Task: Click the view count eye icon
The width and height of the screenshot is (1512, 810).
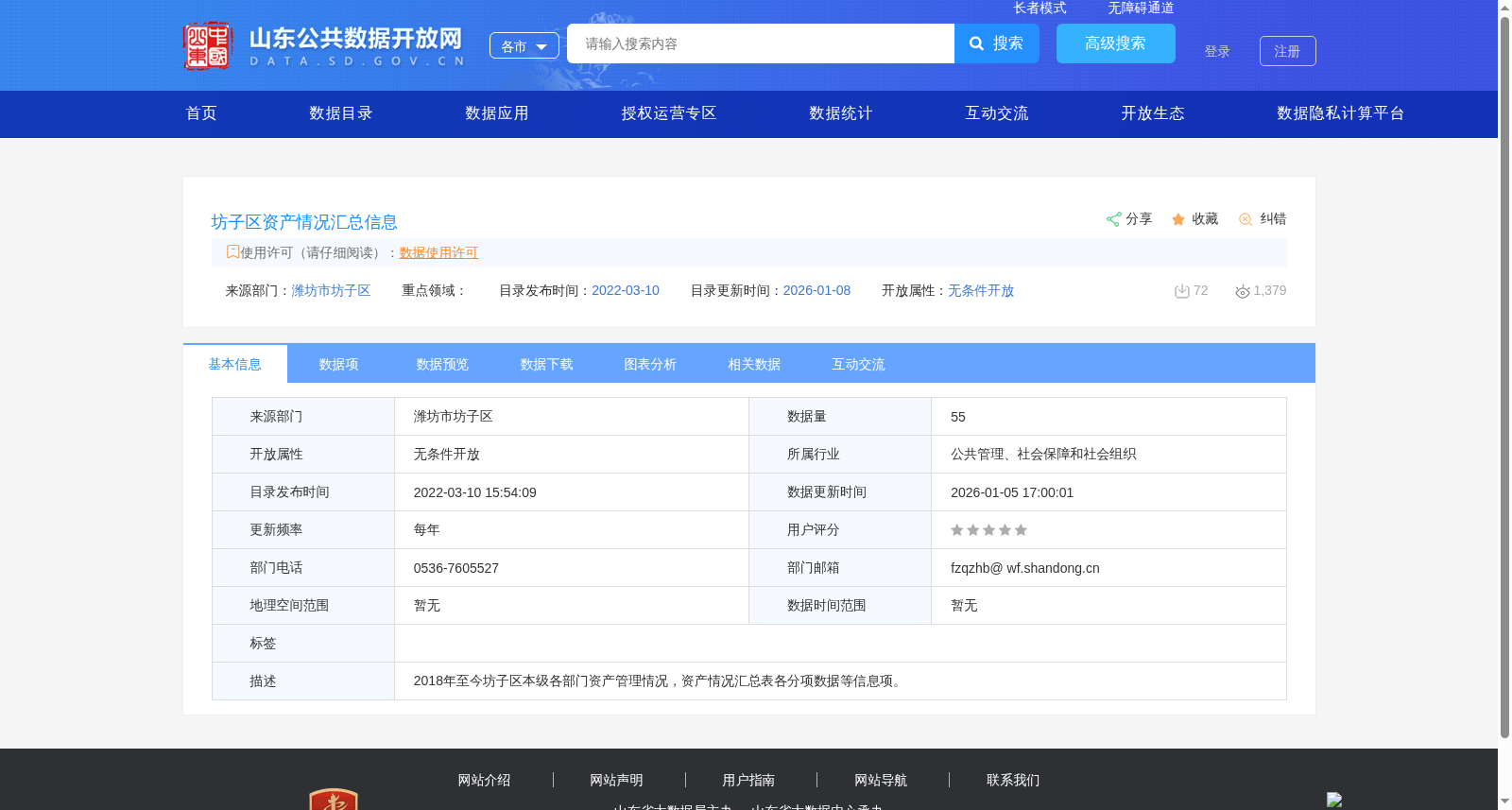Action: point(1243,291)
